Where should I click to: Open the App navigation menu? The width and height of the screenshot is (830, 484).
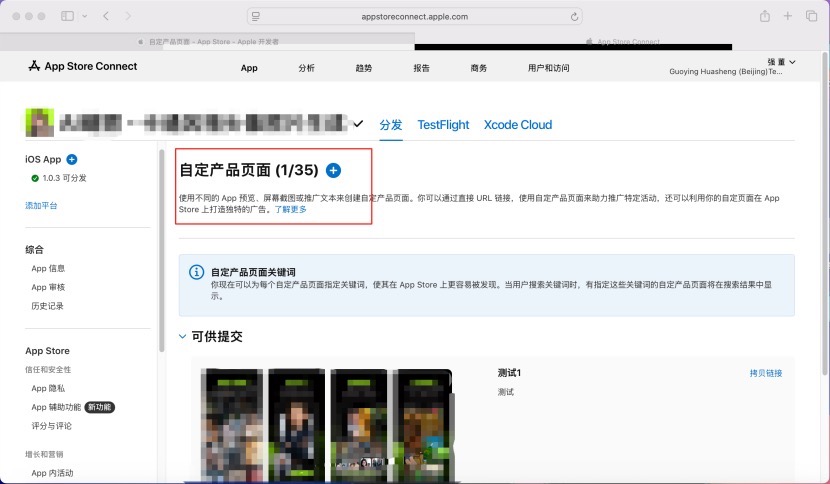click(249, 68)
